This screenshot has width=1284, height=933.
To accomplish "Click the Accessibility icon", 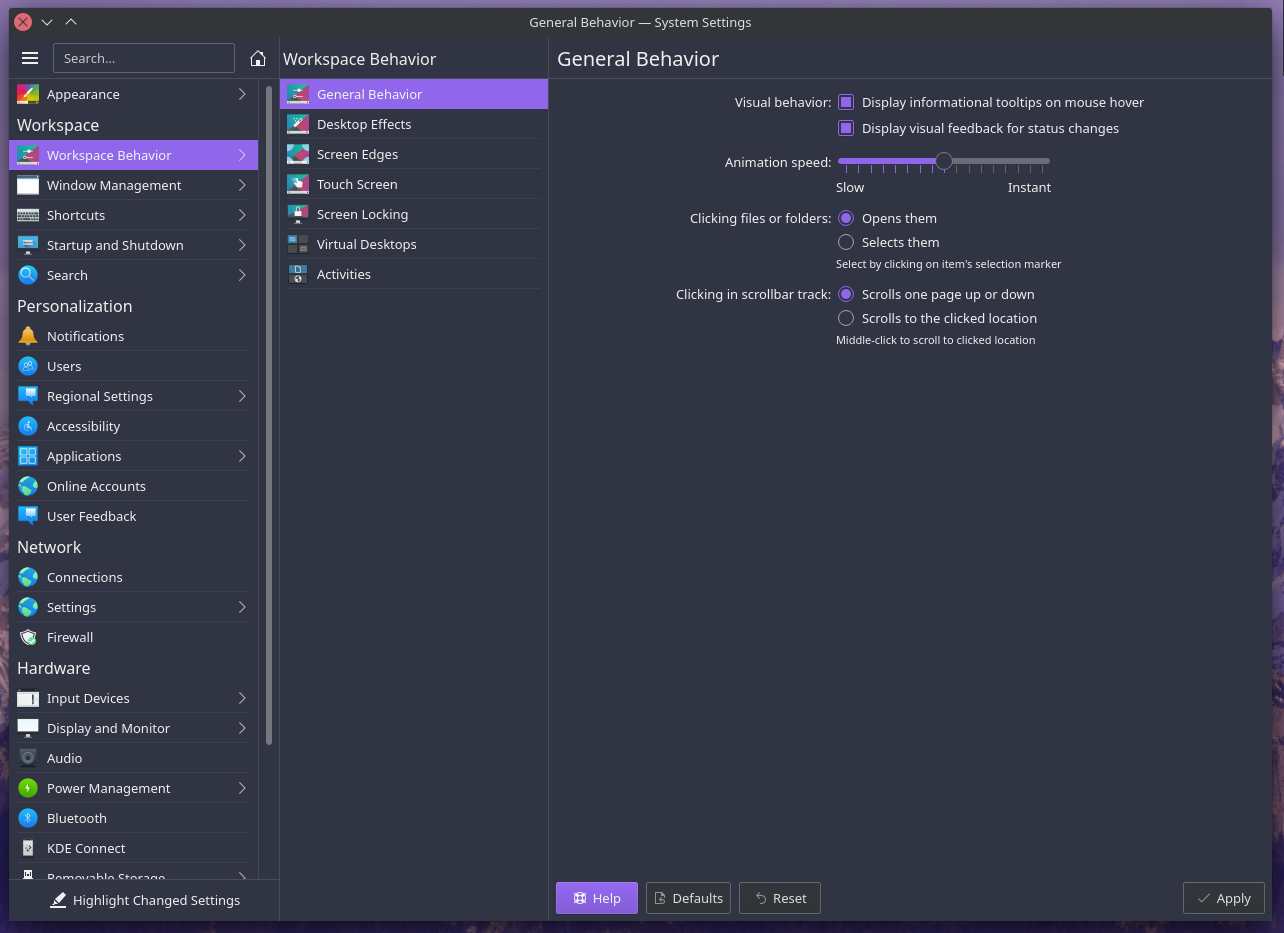I will (x=28, y=426).
